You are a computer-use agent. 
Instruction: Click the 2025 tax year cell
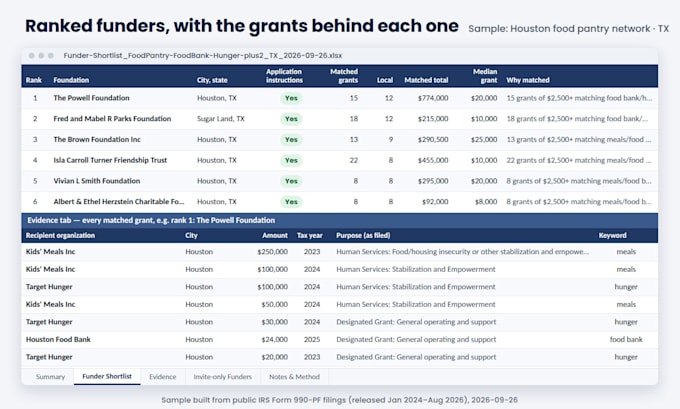tap(312, 340)
